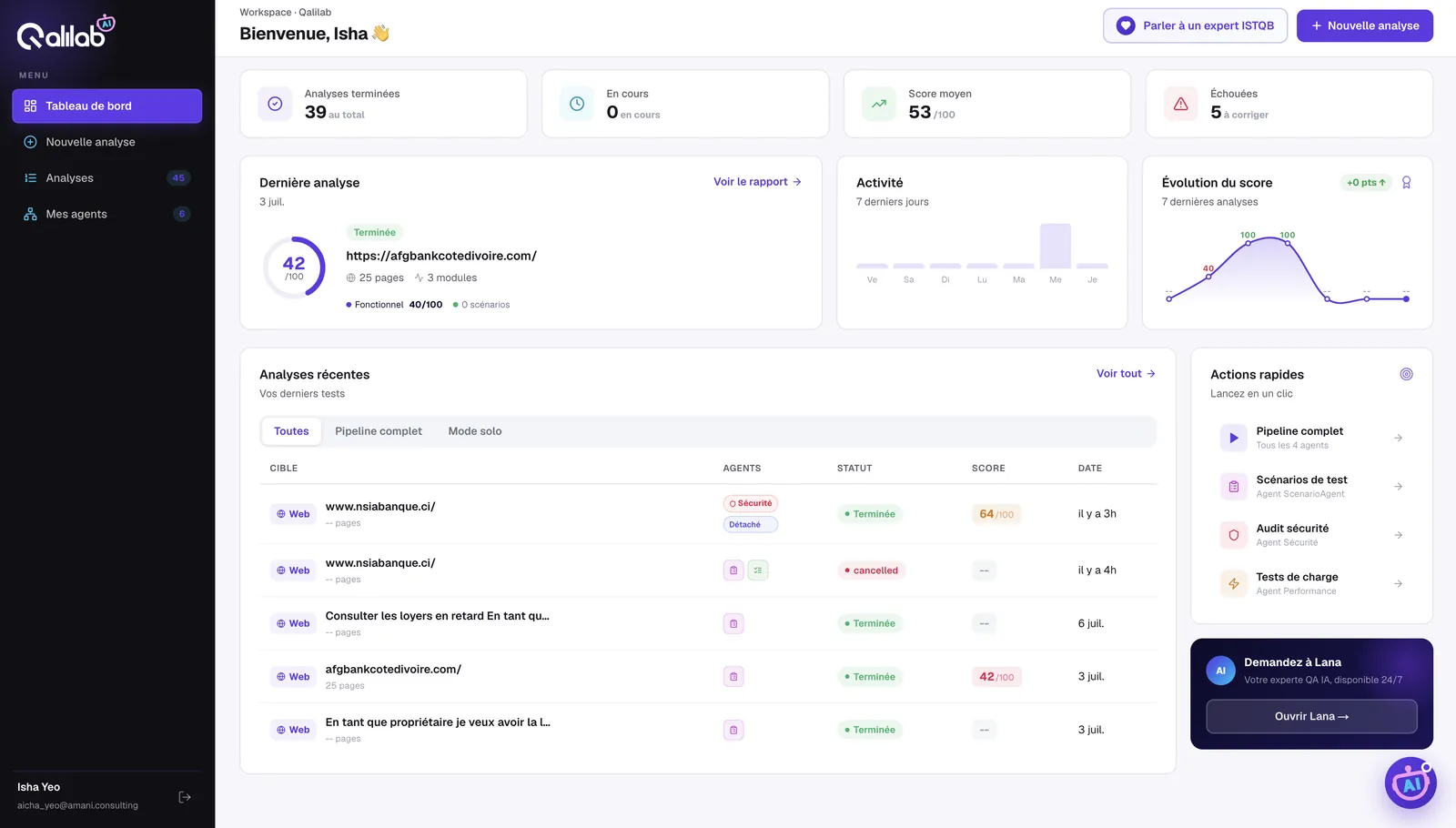Open Analyses in sidebar menu
The height and width of the screenshot is (828, 1456).
pyautogui.click(x=107, y=178)
